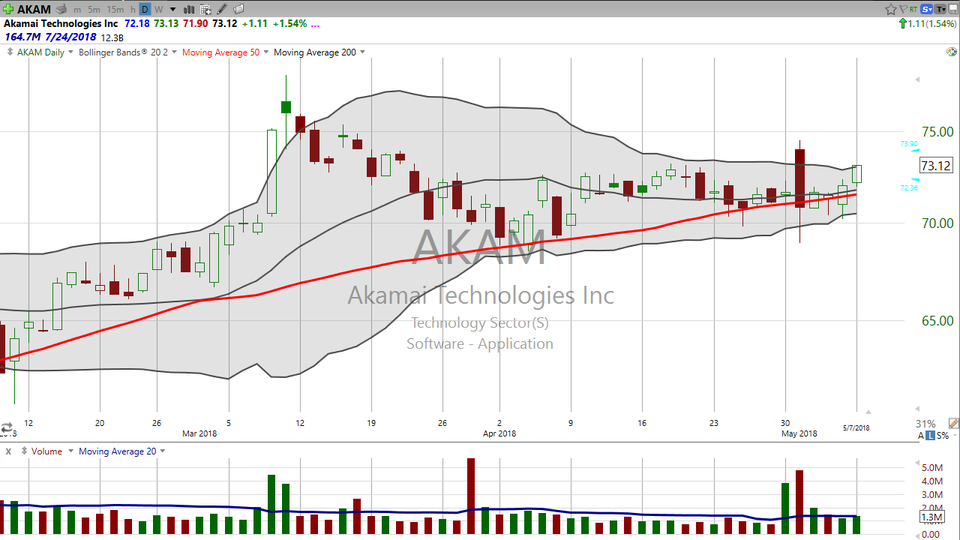Click the AKAM ticker symbol box
This screenshot has height=540, width=960.
[34, 9]
